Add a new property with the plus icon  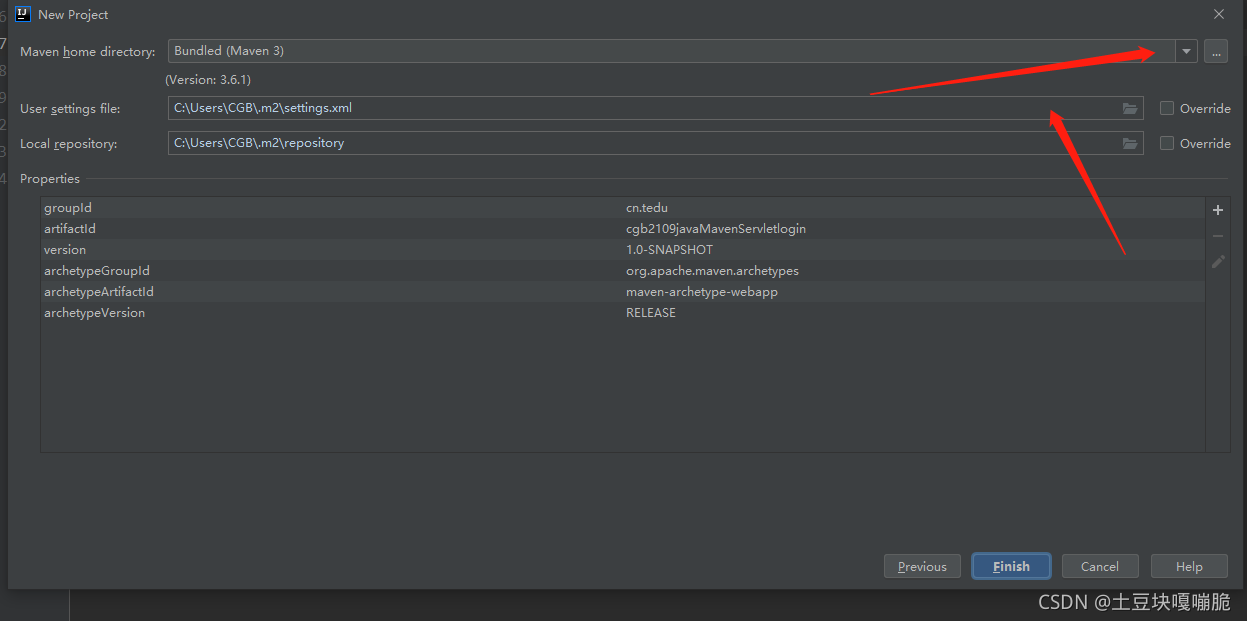point(1217,209)
